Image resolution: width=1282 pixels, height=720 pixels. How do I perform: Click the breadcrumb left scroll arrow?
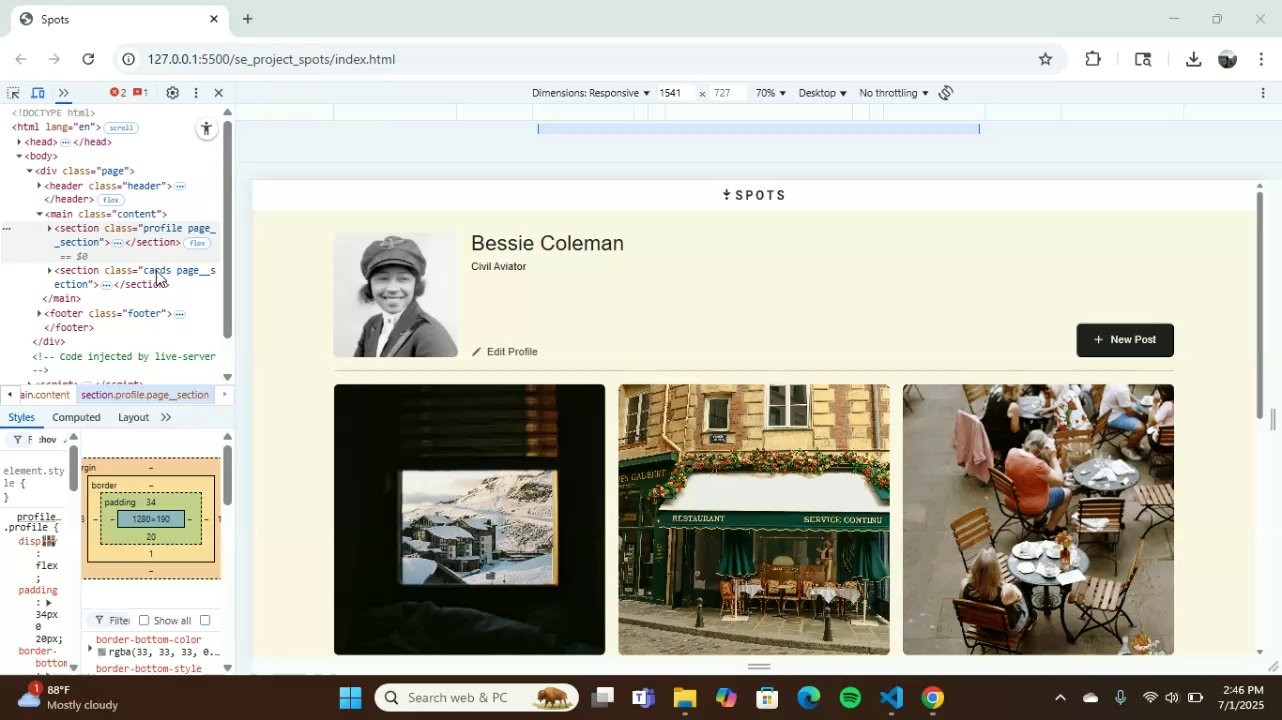pos(9,395)
